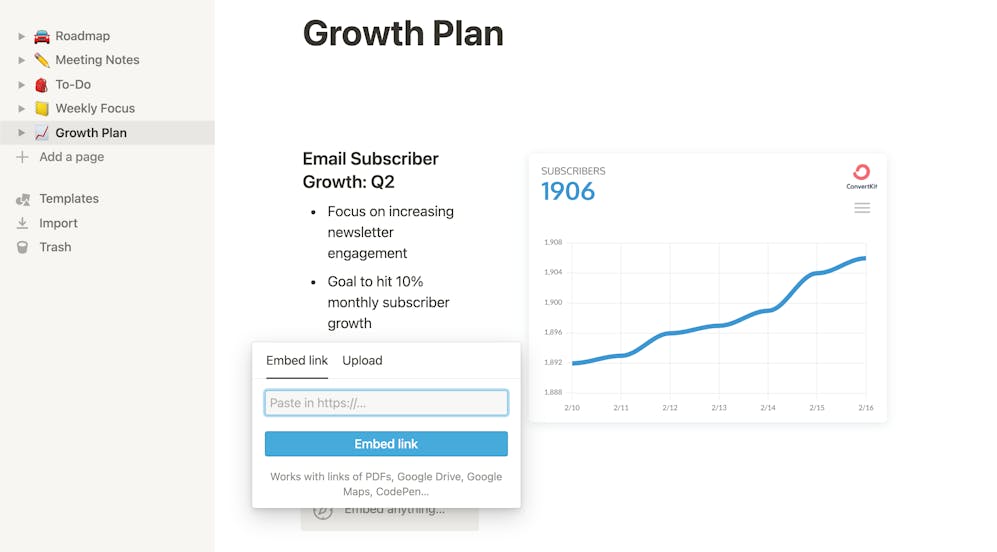
Task: Click the Meeting Notes pencil icon
Action: point(42,60)
